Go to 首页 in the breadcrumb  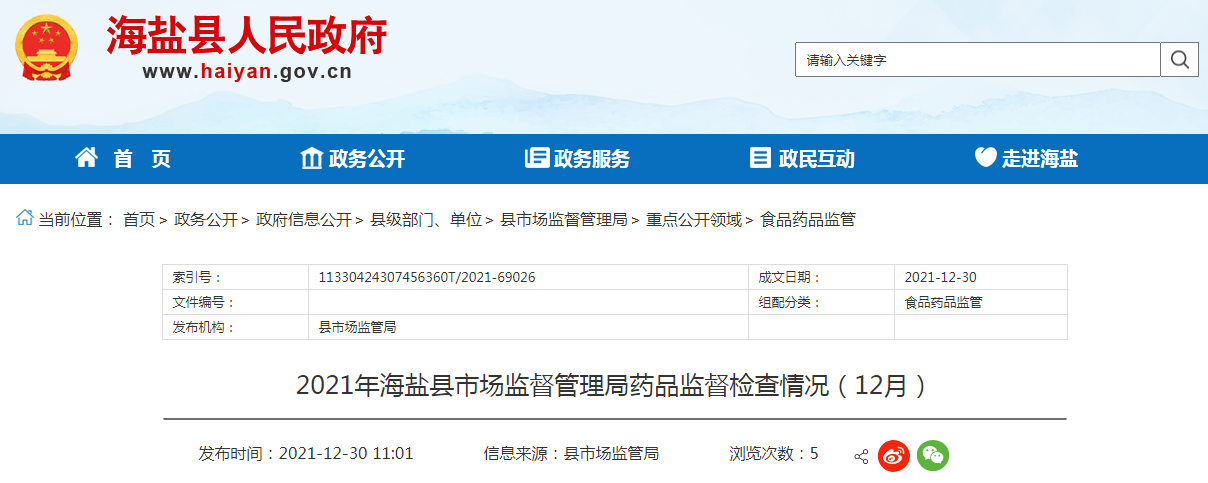coord(139,219)
